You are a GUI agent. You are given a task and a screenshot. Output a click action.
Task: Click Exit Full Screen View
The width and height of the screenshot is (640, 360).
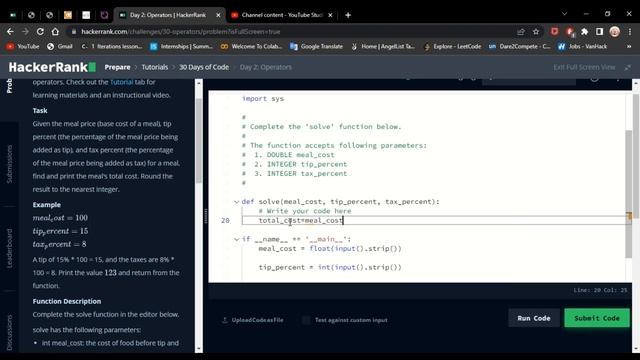[584, 67]
